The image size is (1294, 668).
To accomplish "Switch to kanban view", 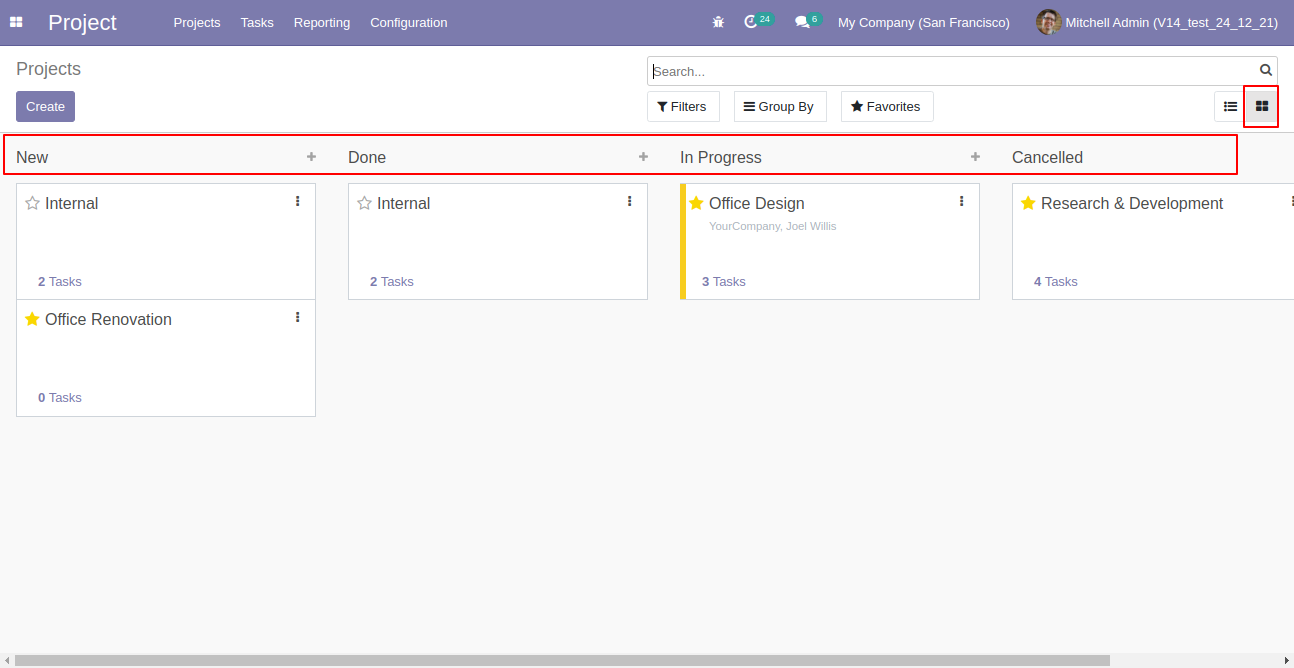I will 1261,106.
